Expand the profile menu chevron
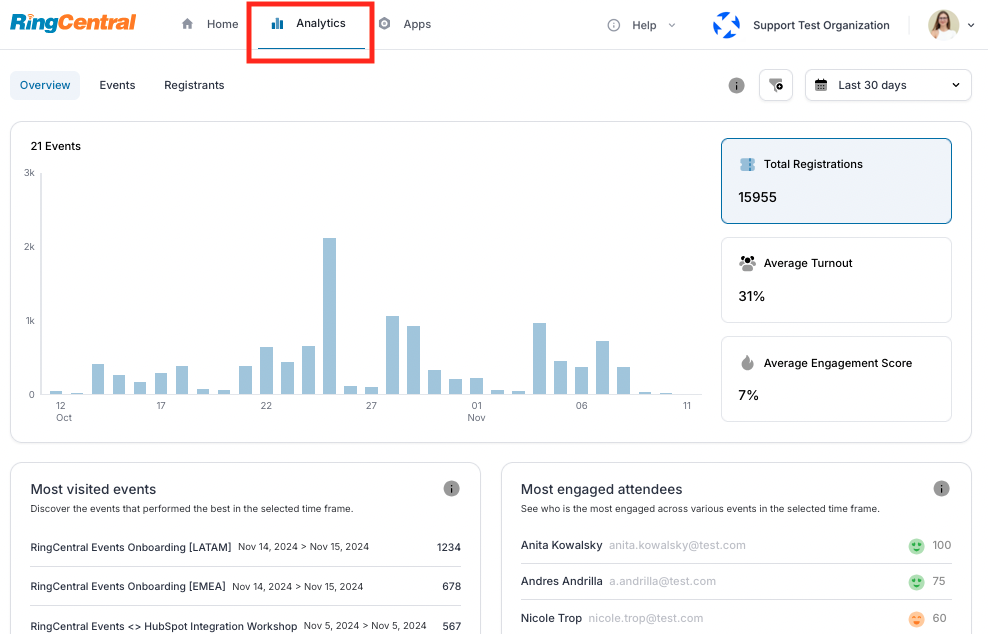The image size is (988, 634). pos(971,25)
